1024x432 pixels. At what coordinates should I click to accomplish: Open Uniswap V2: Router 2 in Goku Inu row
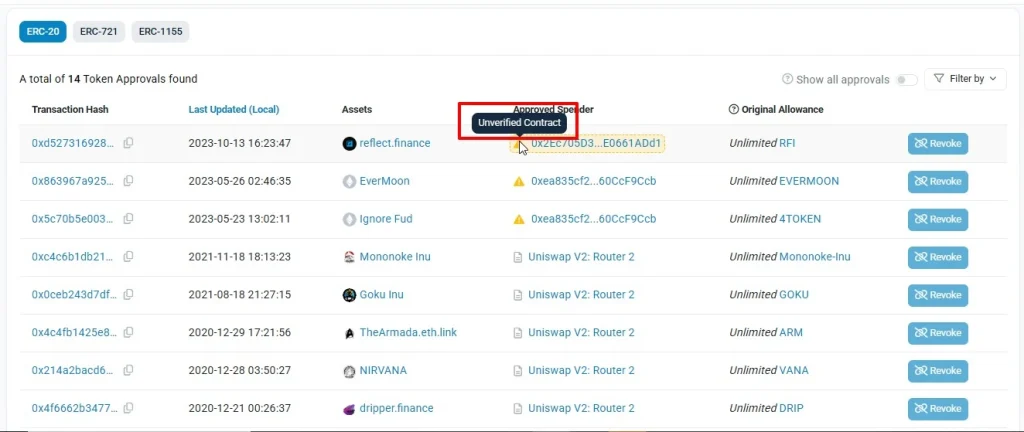(581, 294)
